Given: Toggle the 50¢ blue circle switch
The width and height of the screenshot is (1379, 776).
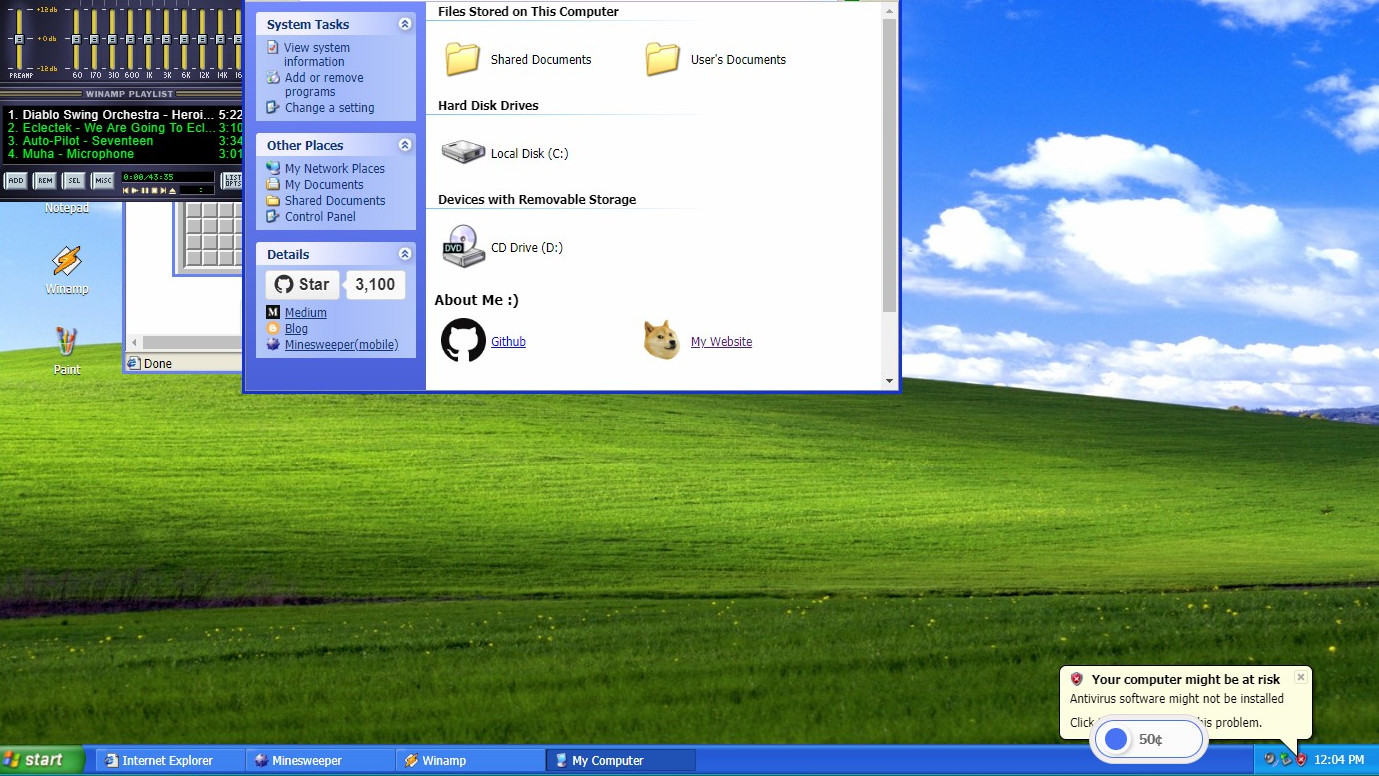Looking at the screenshot, I should tap(1116, 739).
